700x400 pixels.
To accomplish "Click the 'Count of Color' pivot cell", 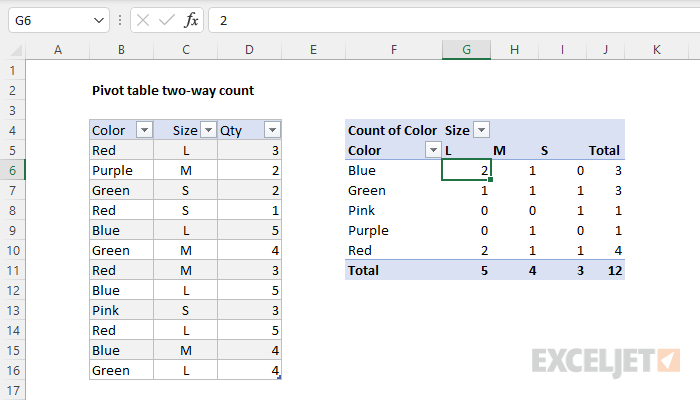I will pos(392,130).
